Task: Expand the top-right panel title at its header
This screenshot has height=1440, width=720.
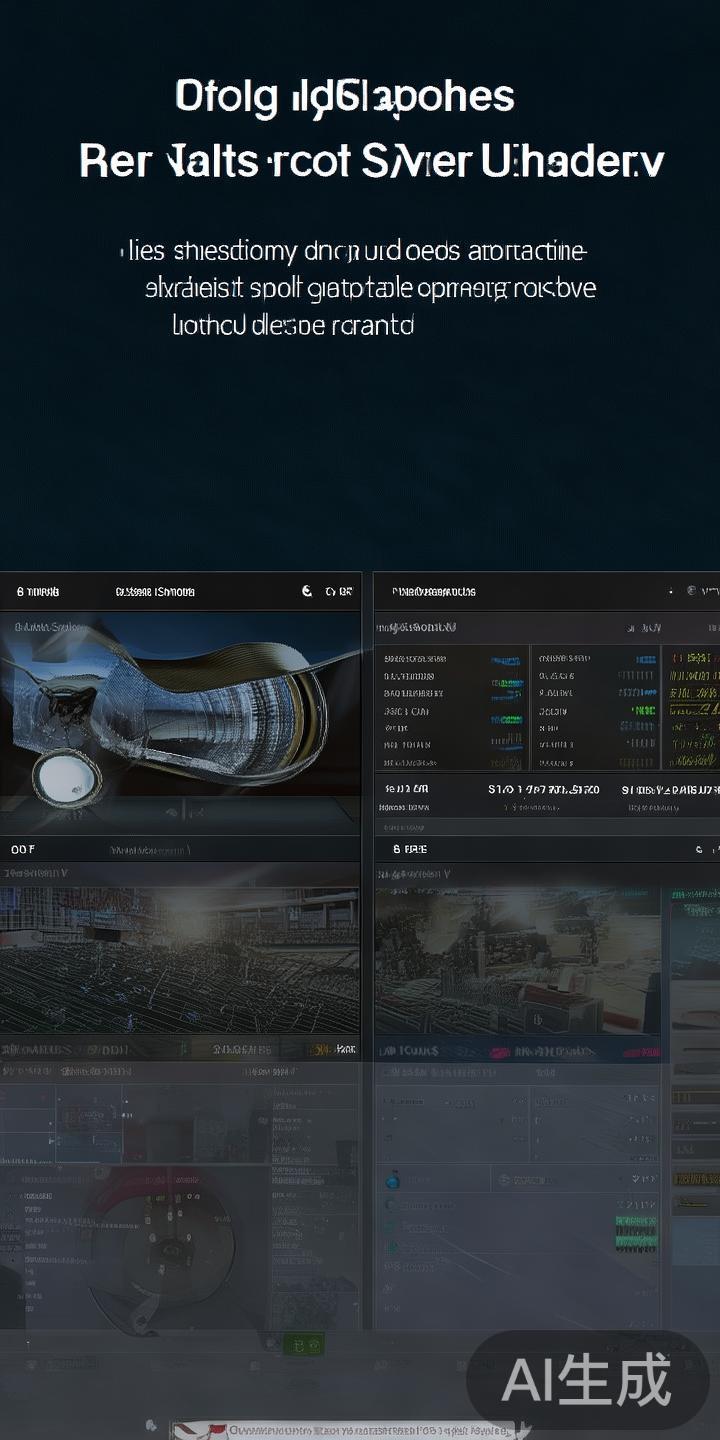Action: 434,592
